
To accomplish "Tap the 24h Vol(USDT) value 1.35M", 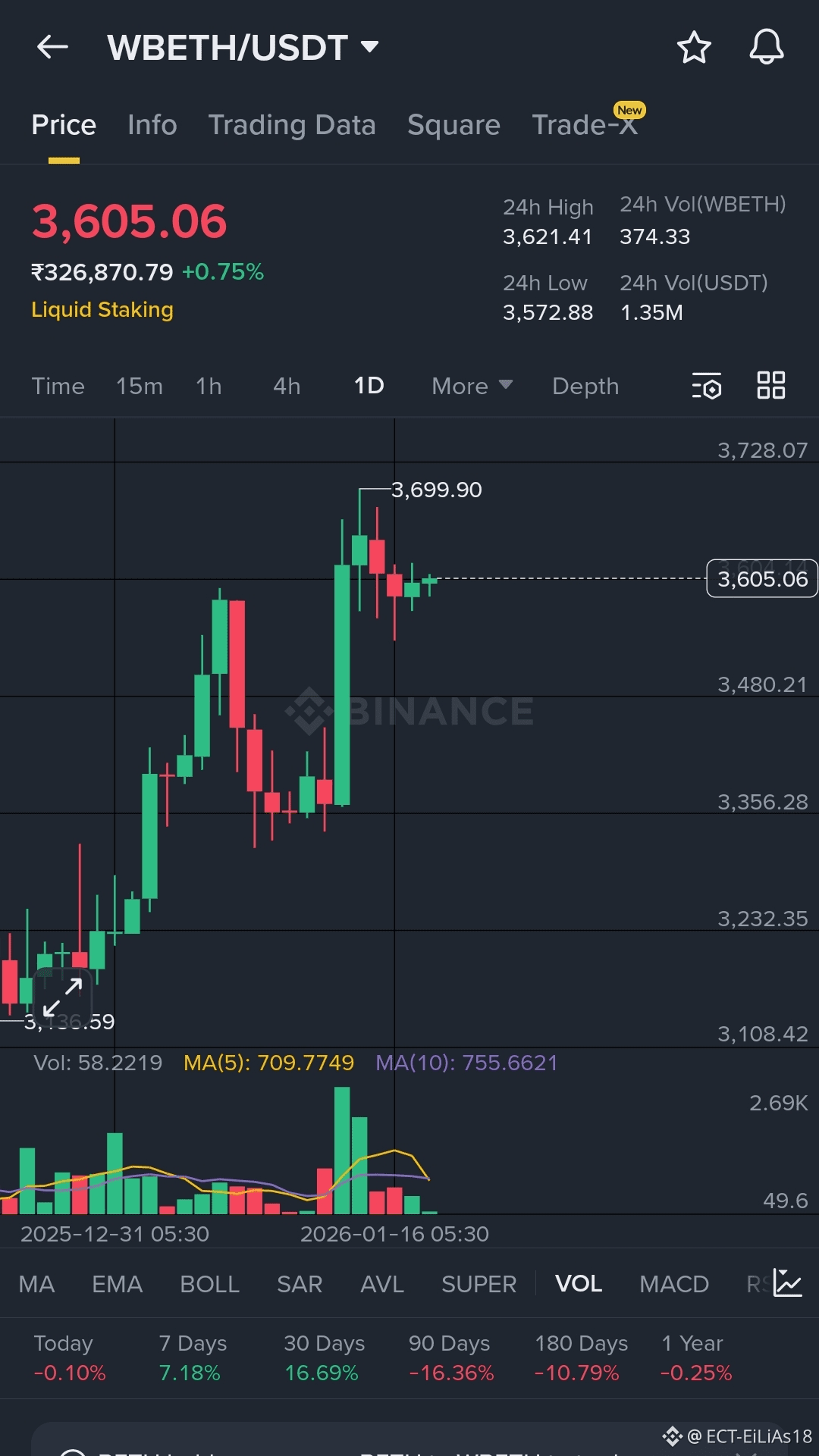I will pyautogui.click(x=651, y=312).
